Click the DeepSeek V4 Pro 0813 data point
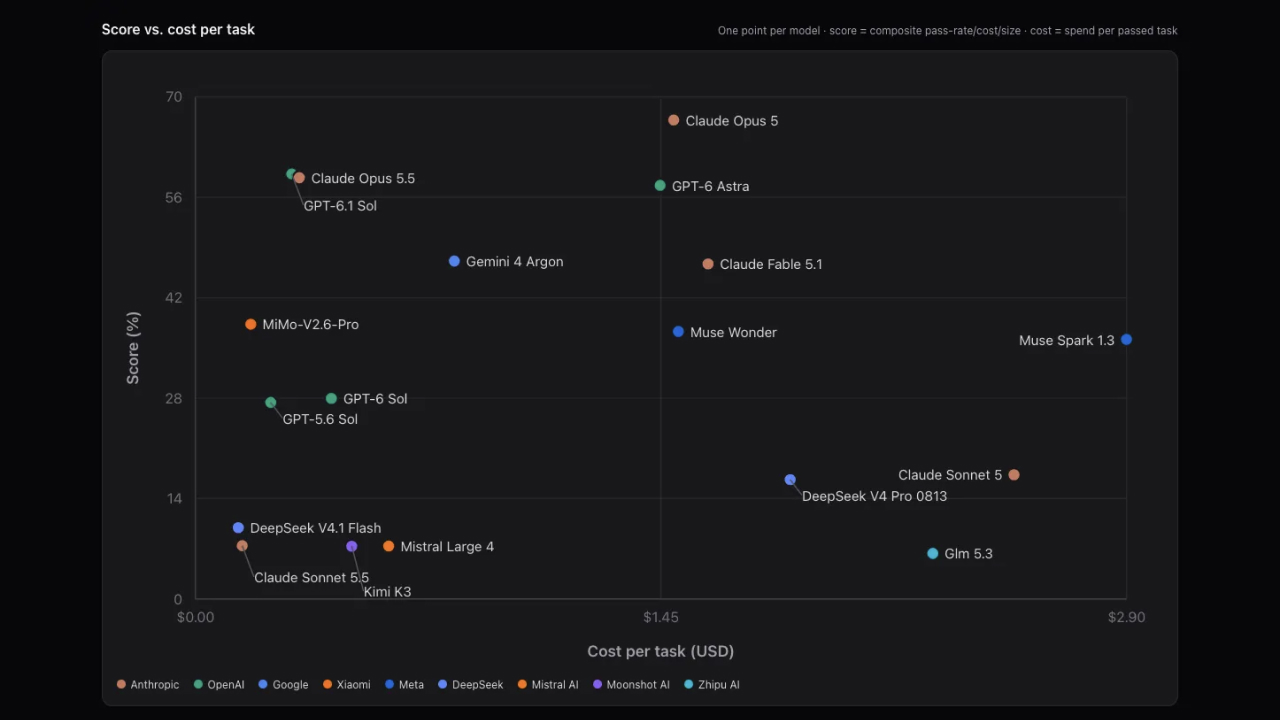Image resolution: width=1280 pixels, height=720 pixels. coord(790,480)
